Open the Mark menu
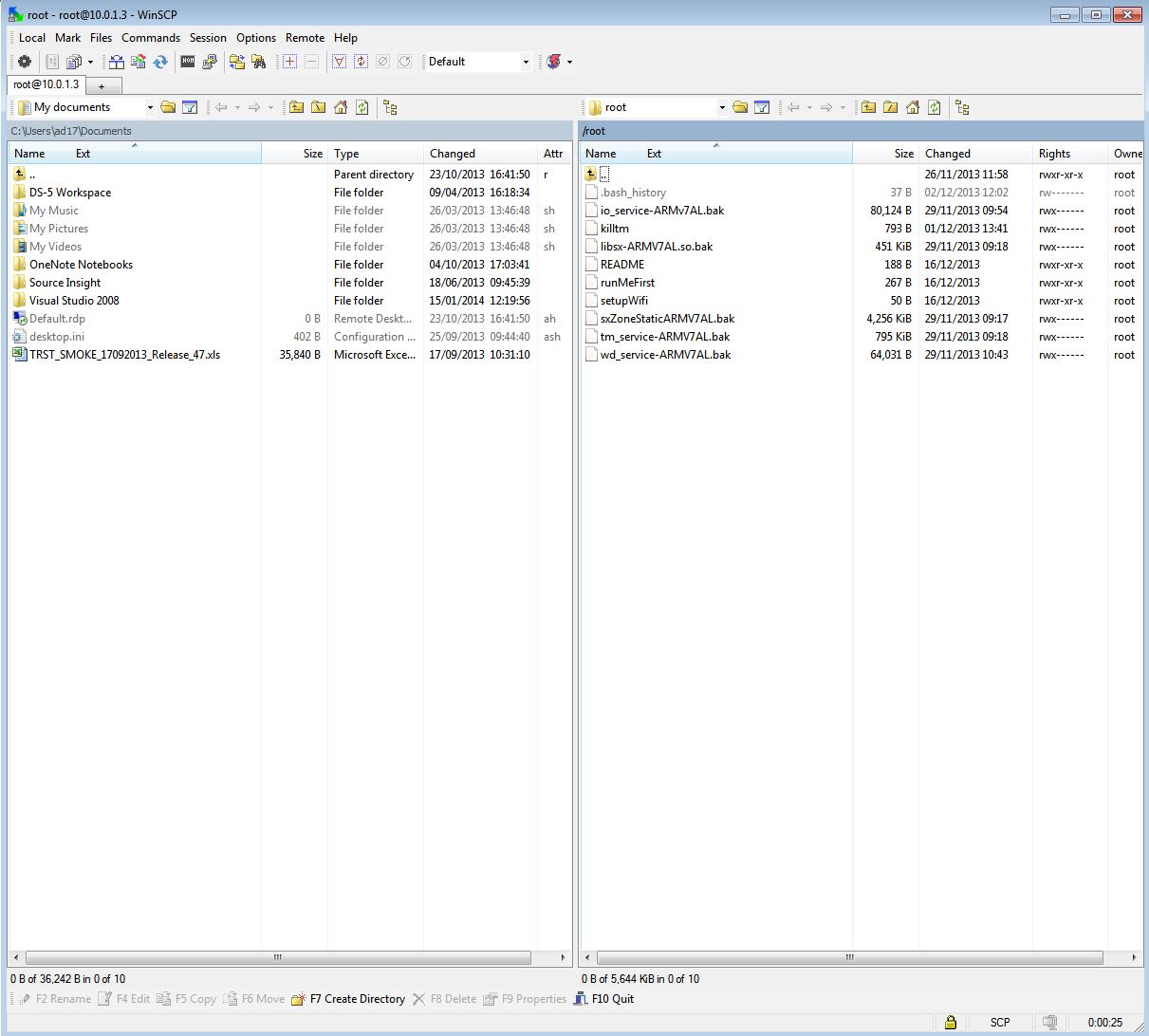The image size is (1149, 1036). click(67, 38)
